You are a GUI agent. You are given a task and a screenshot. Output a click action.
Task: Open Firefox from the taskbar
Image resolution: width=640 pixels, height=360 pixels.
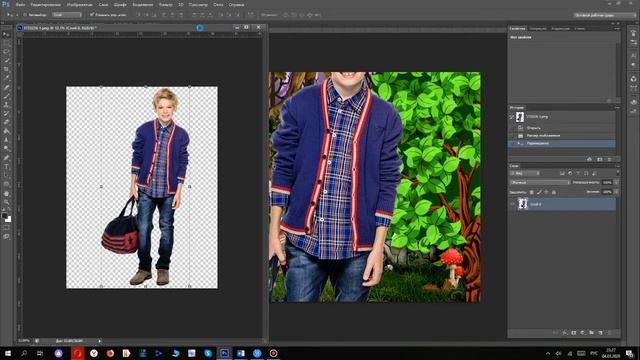[x=110, y=353]
